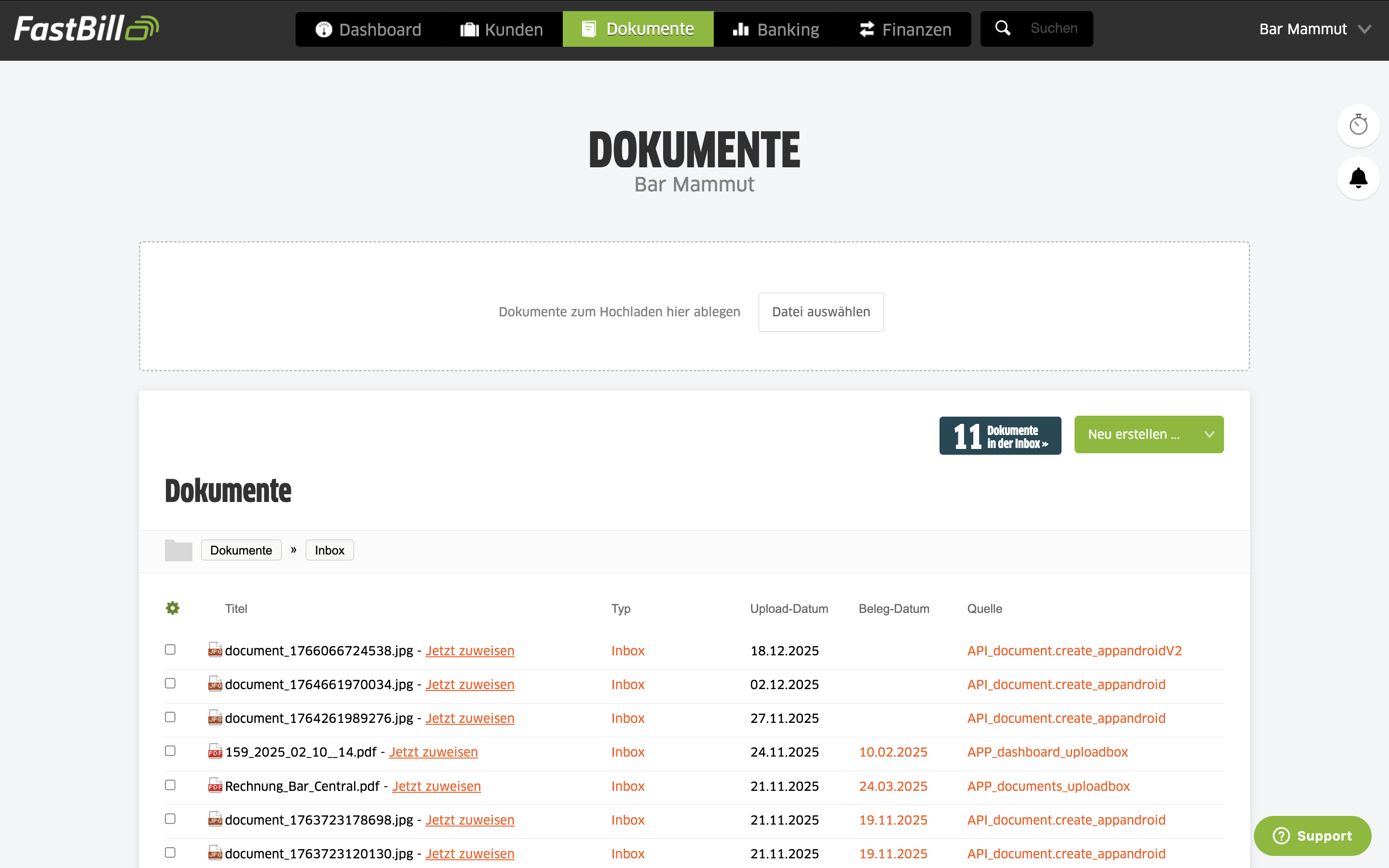This screenshot has width=1389, height=868.
Task: Click the Titel column header
Action: tap(236, 609)
